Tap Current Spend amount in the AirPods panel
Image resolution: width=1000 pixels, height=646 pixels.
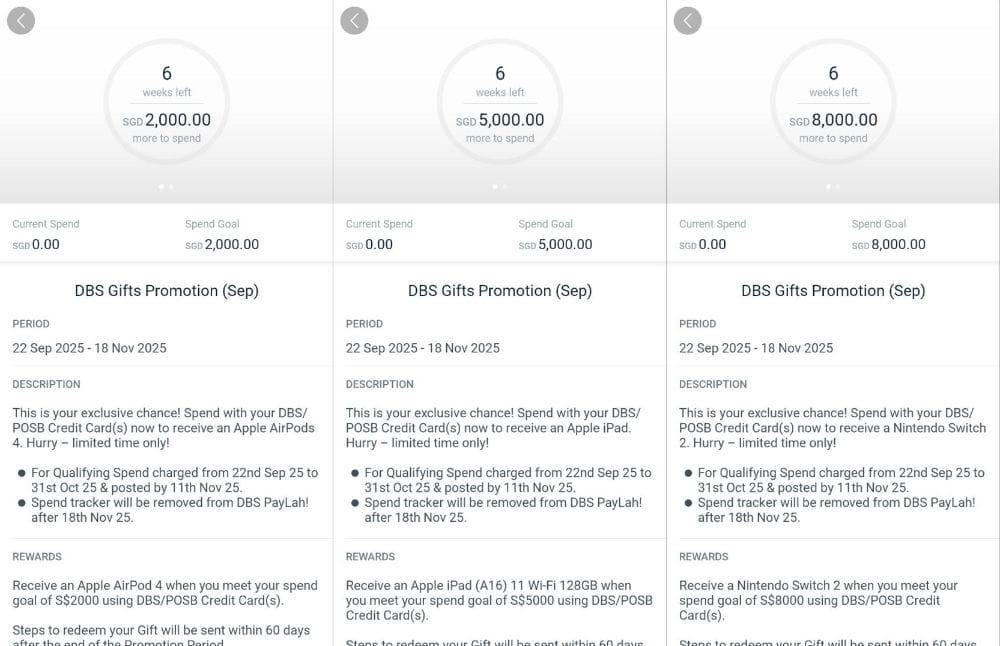click(x=36, y=244)
